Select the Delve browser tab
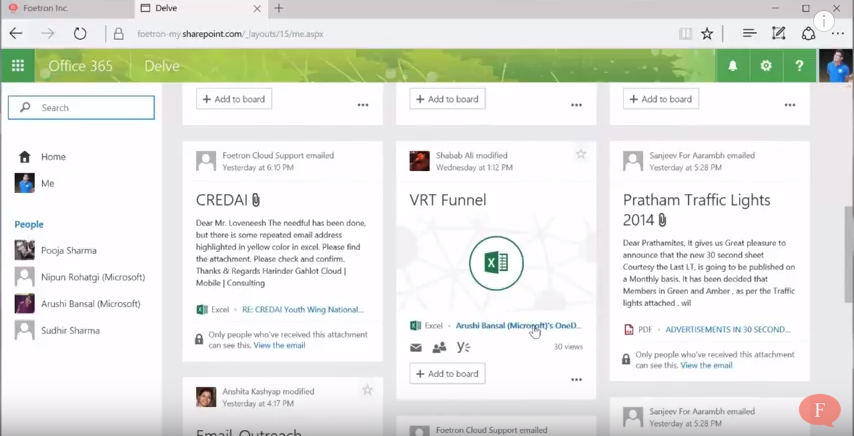Viewport: 854px width, 436px height. 200,8
